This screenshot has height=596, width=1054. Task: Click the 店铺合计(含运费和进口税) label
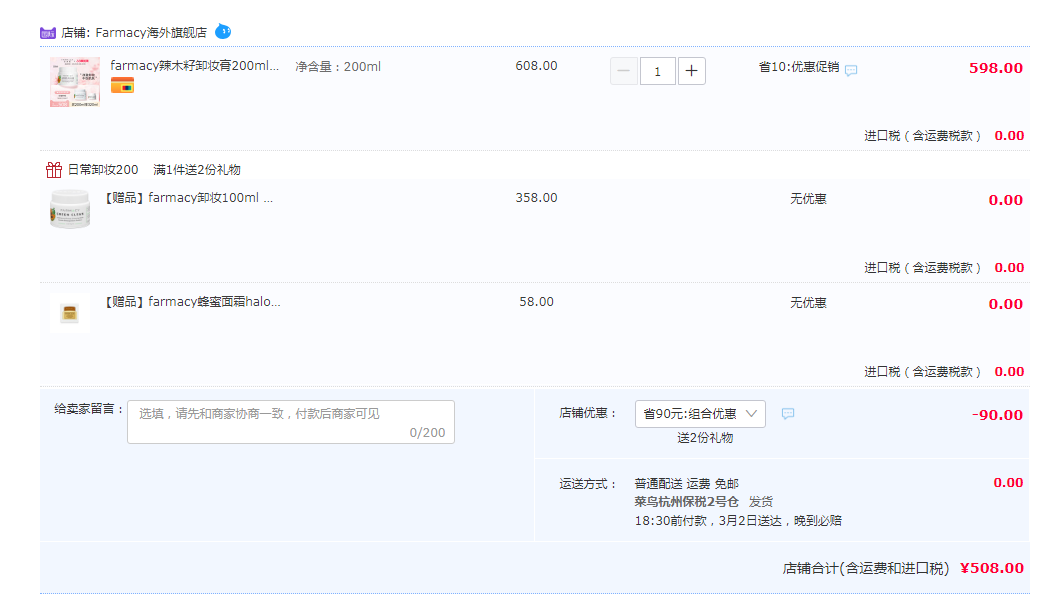(x=866, y=568)
